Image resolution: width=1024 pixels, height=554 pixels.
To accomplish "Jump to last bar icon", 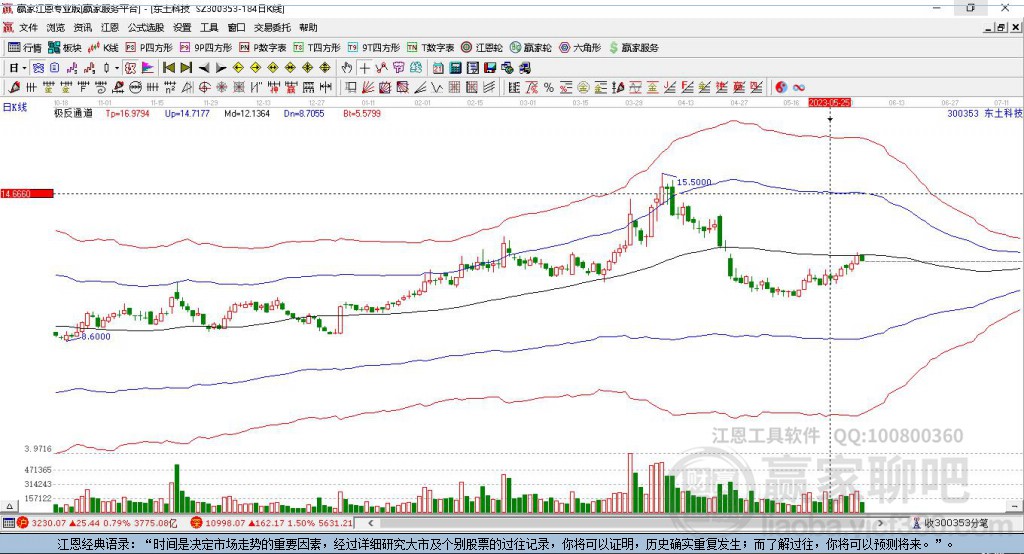I will (186, 68).
